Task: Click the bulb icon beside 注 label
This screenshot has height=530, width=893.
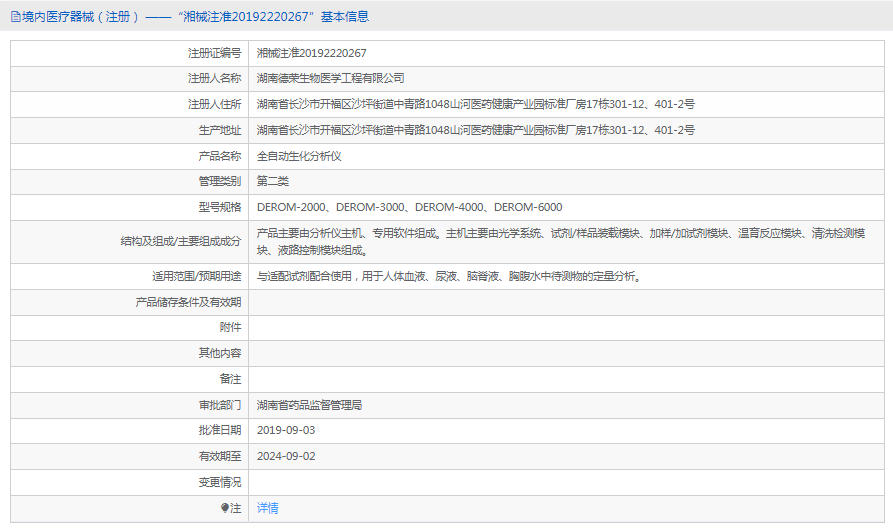Action: [225, 508]
